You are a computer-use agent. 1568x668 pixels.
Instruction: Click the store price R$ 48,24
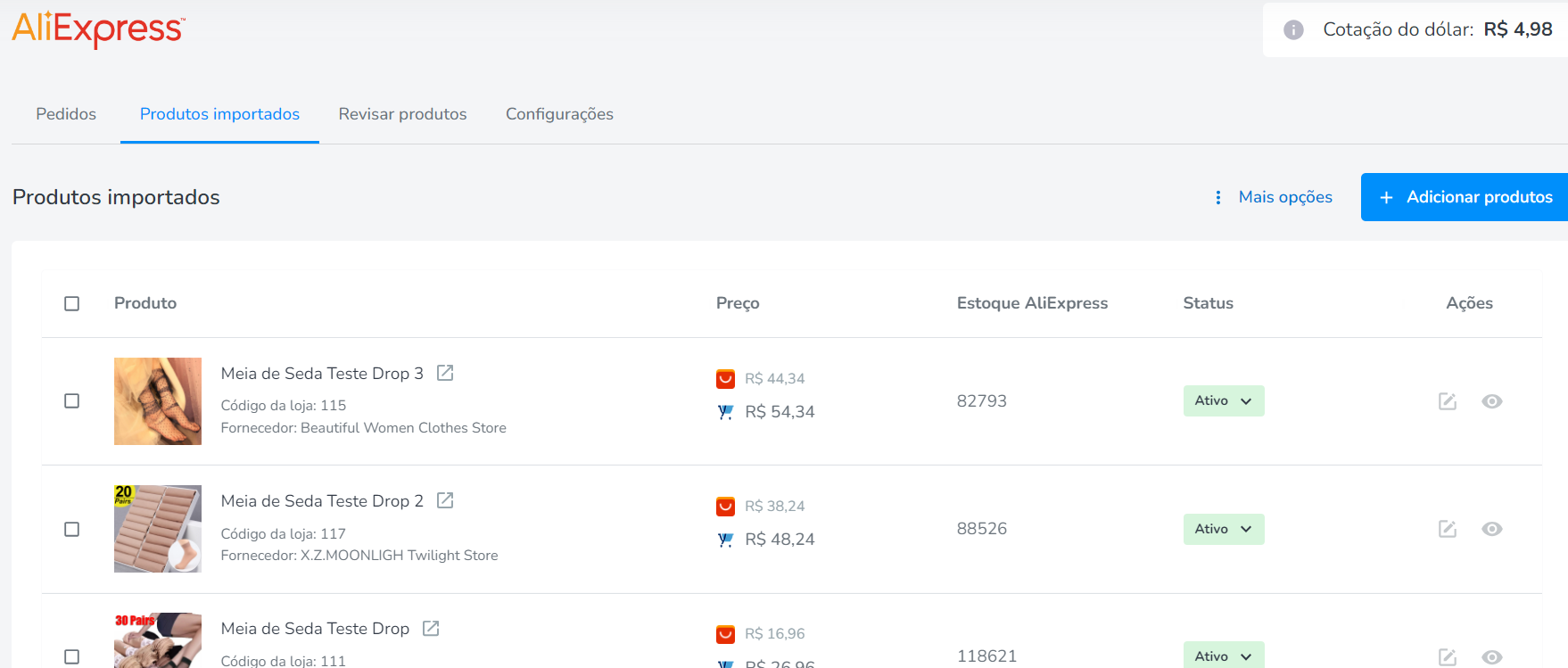(x=780, y=540)
